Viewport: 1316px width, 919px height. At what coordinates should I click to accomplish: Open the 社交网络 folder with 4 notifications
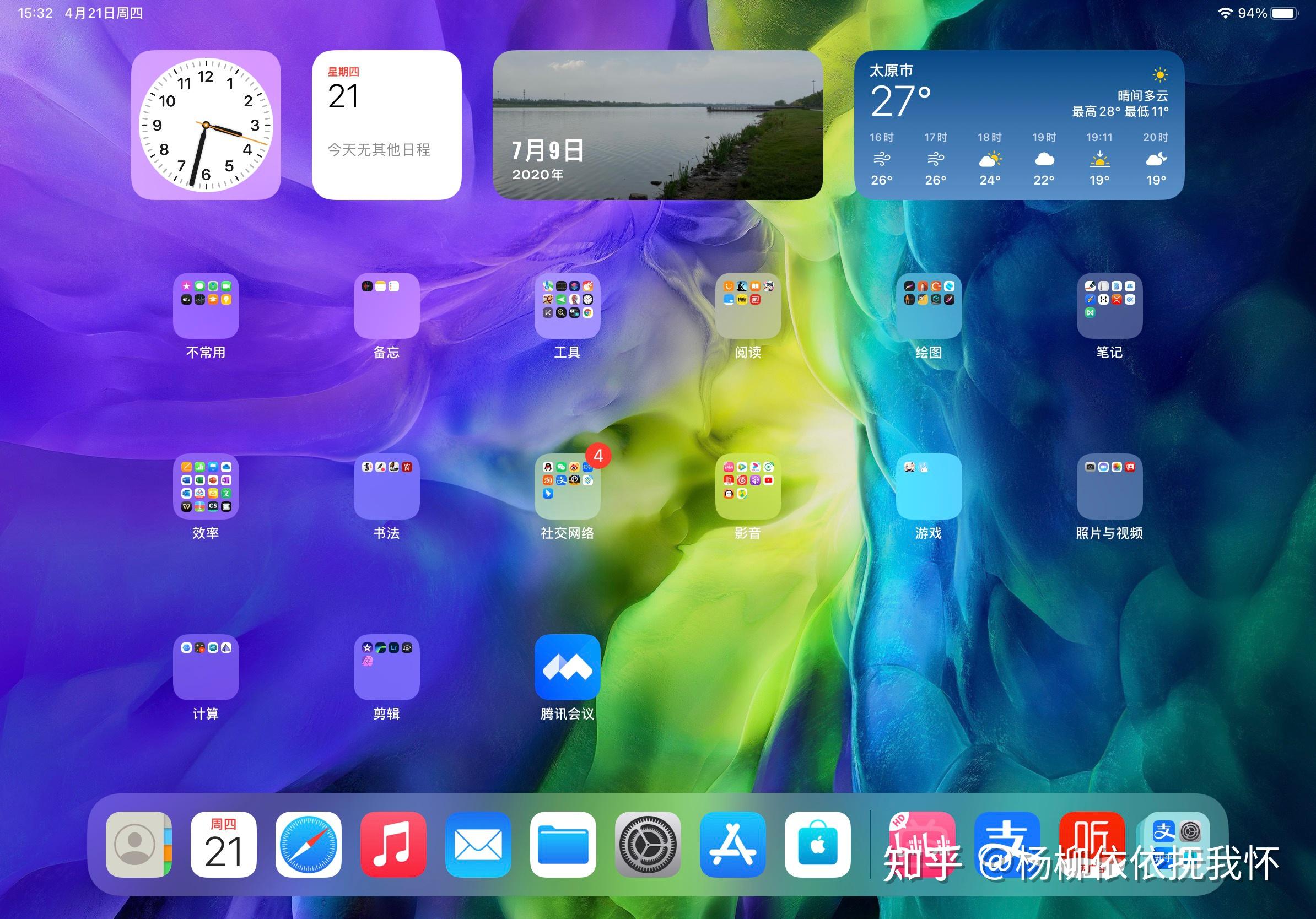point(568,487)
